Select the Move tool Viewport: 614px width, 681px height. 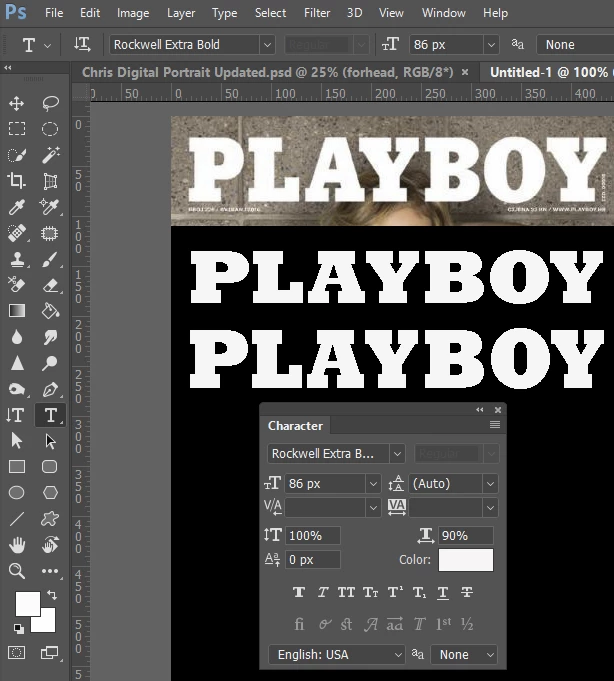[x=17, y=103]
